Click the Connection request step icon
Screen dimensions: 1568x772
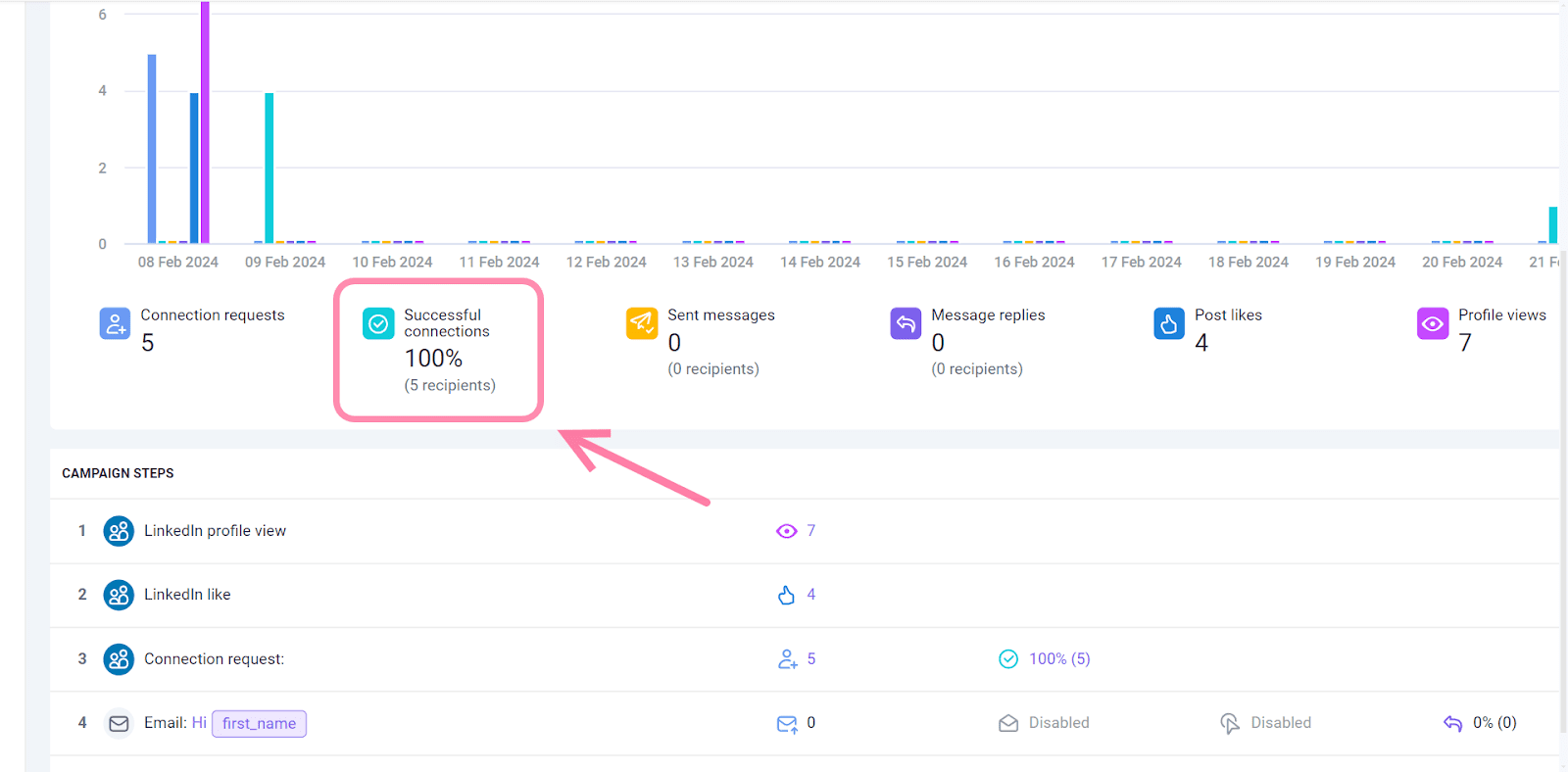click(119, 659)
